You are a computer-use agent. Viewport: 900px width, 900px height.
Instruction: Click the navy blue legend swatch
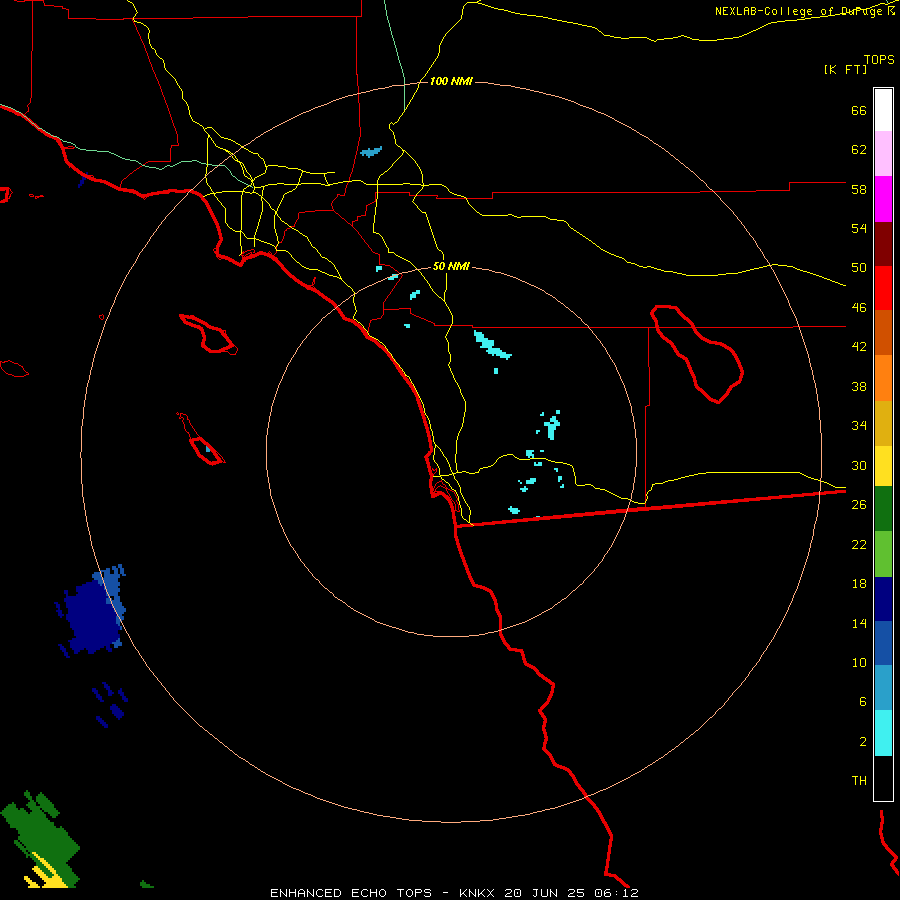pyautogui.click(x=883, y=599)
